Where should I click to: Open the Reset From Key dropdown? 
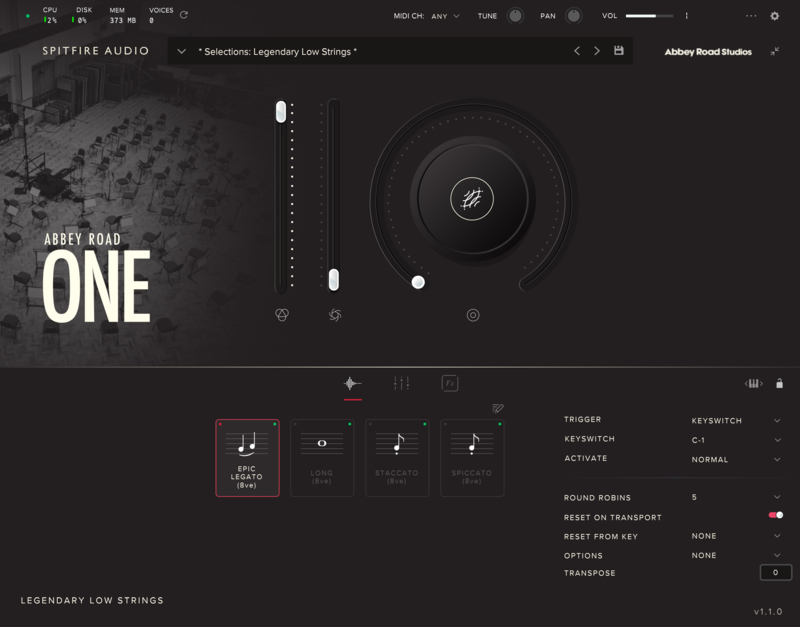pyautogui.click(x=736, y=536)
